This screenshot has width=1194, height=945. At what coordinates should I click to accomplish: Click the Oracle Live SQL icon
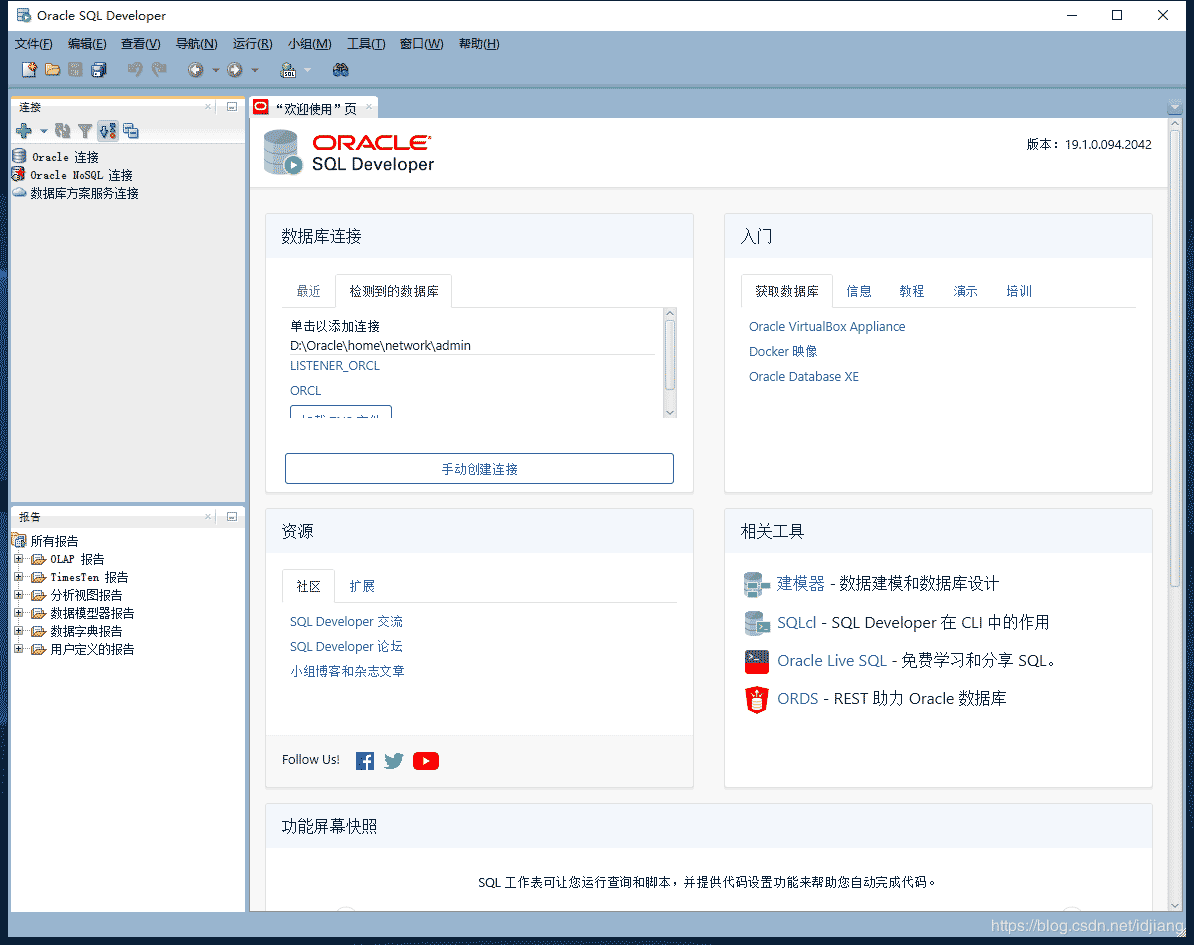tap(756, 661)
